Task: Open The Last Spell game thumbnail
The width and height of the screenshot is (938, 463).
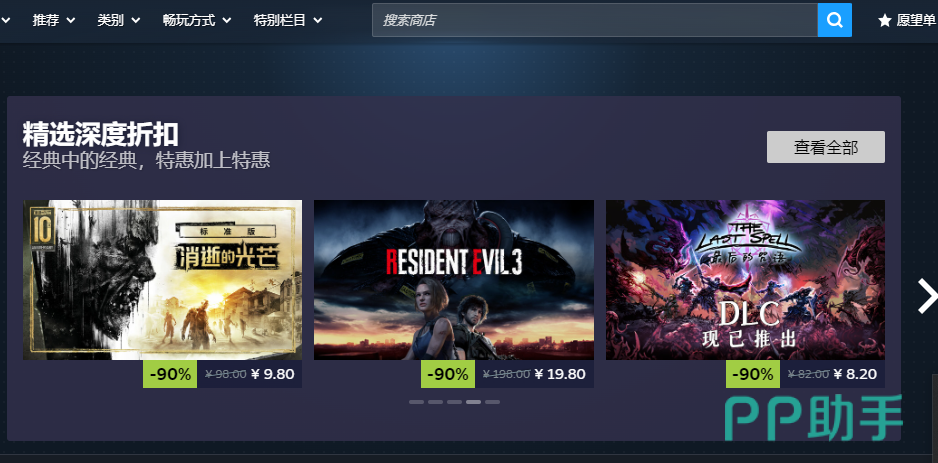Action: [745, 279]
